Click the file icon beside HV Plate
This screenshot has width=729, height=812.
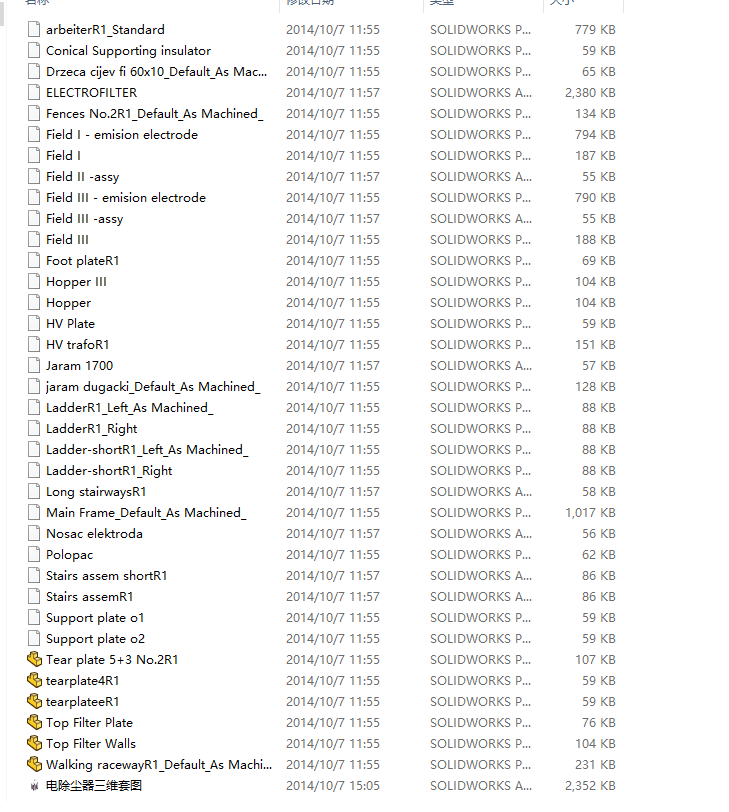34,324
